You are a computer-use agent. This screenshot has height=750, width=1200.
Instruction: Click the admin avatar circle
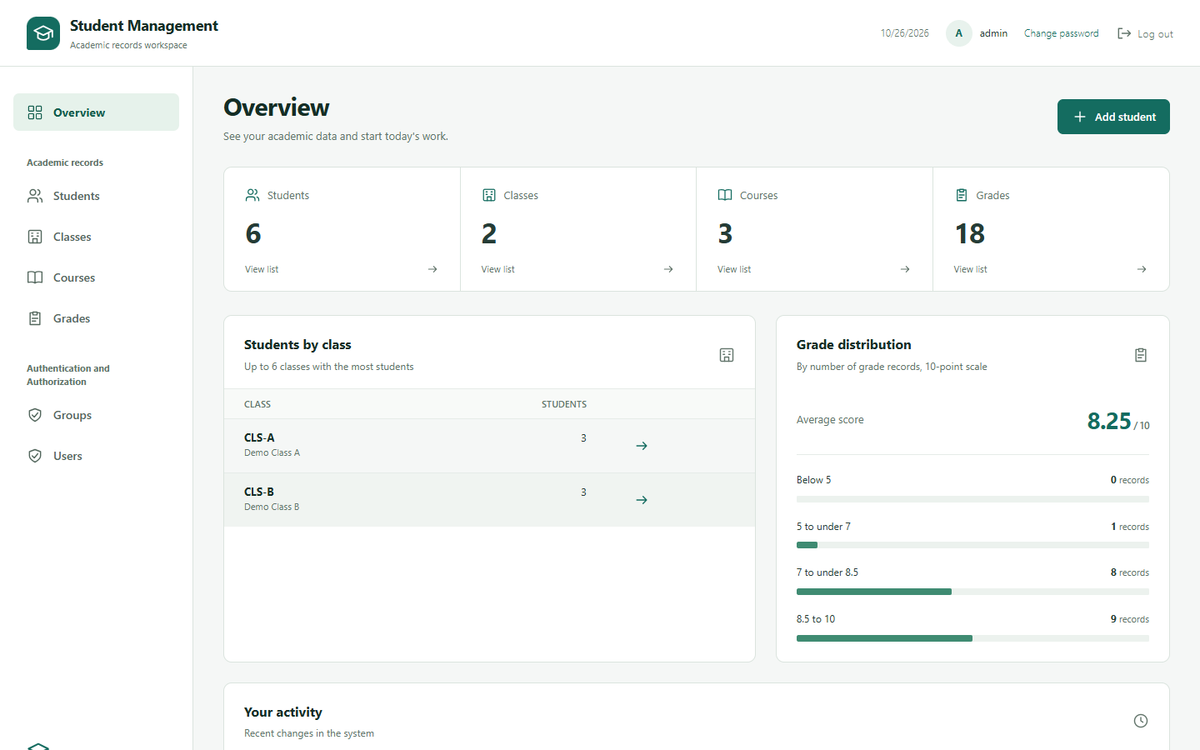(959, 33)
